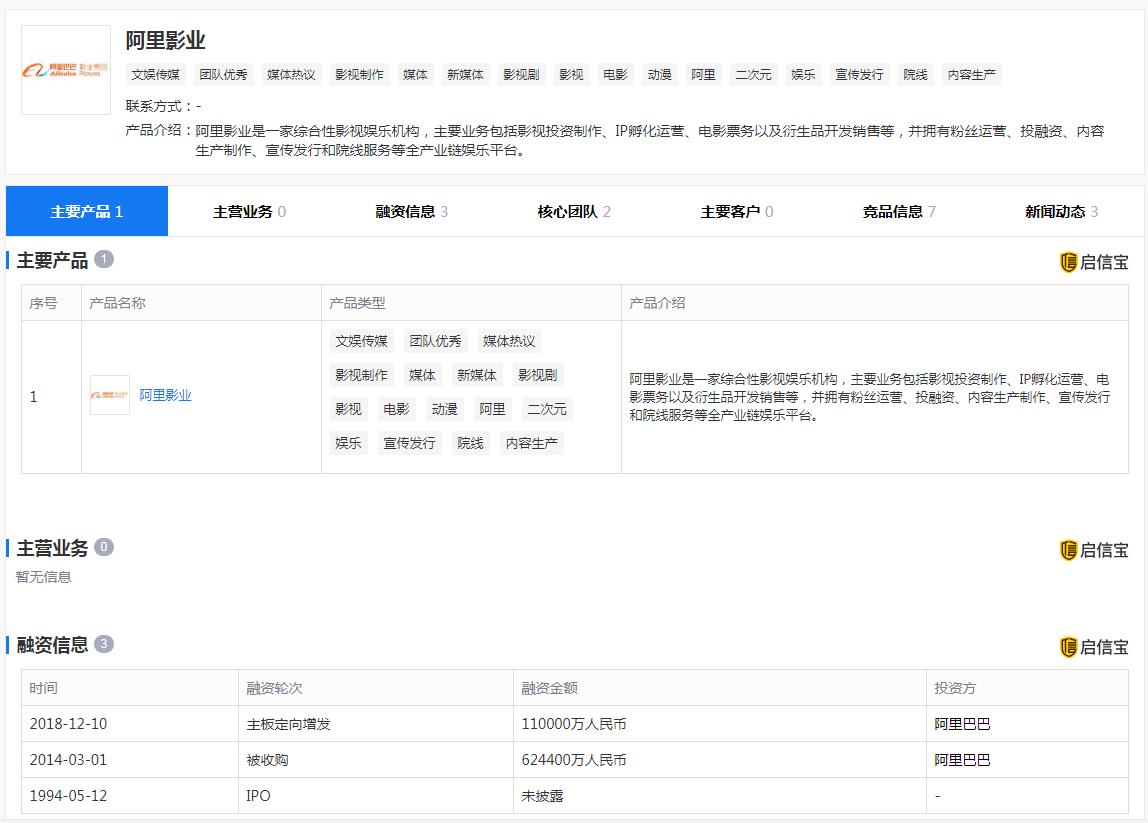Choose the 影视制作 tag under the company title
1148x823 pixels.
point(359,75)
